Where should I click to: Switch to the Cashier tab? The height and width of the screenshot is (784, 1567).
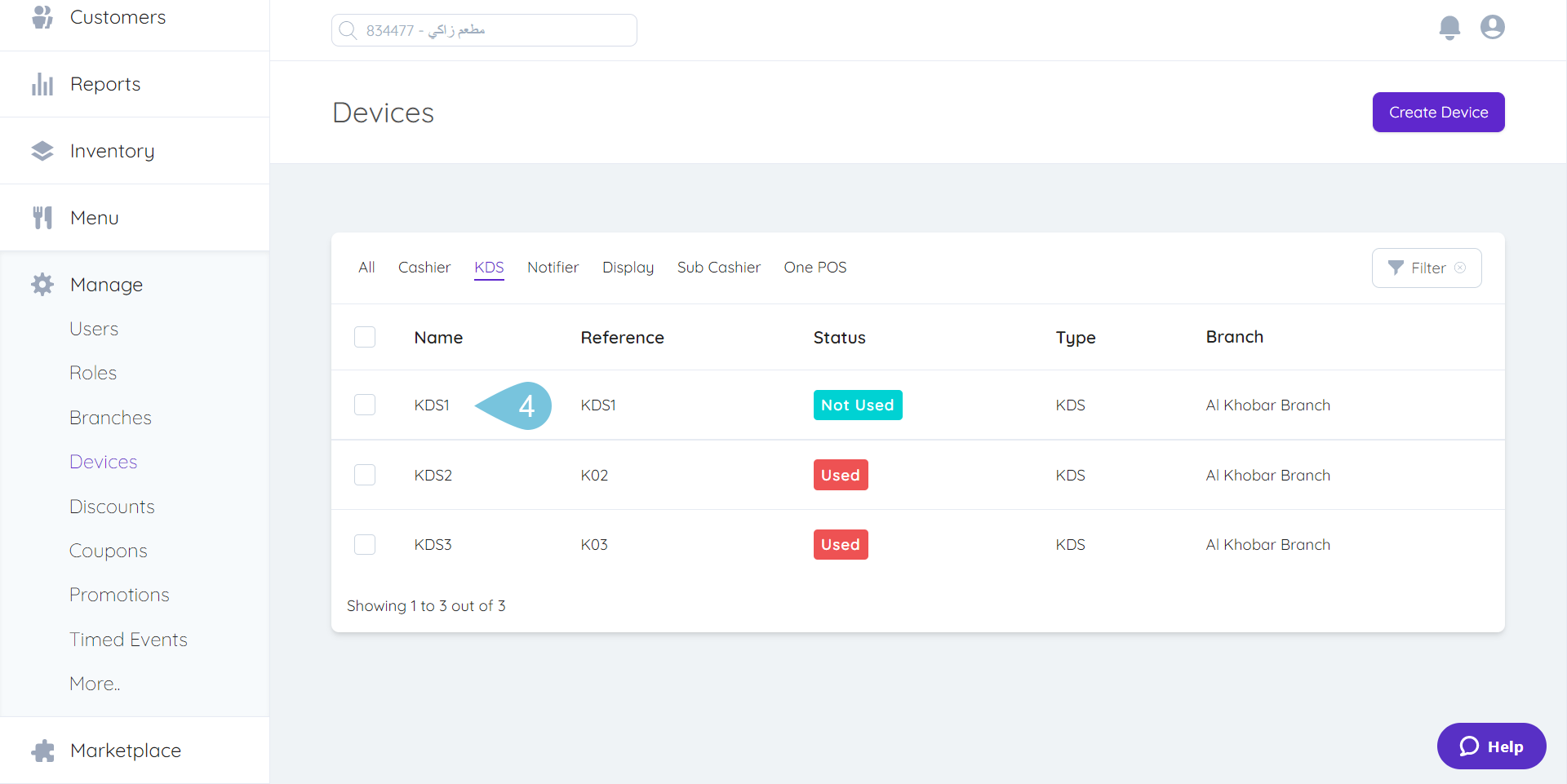tap(424, 268)
